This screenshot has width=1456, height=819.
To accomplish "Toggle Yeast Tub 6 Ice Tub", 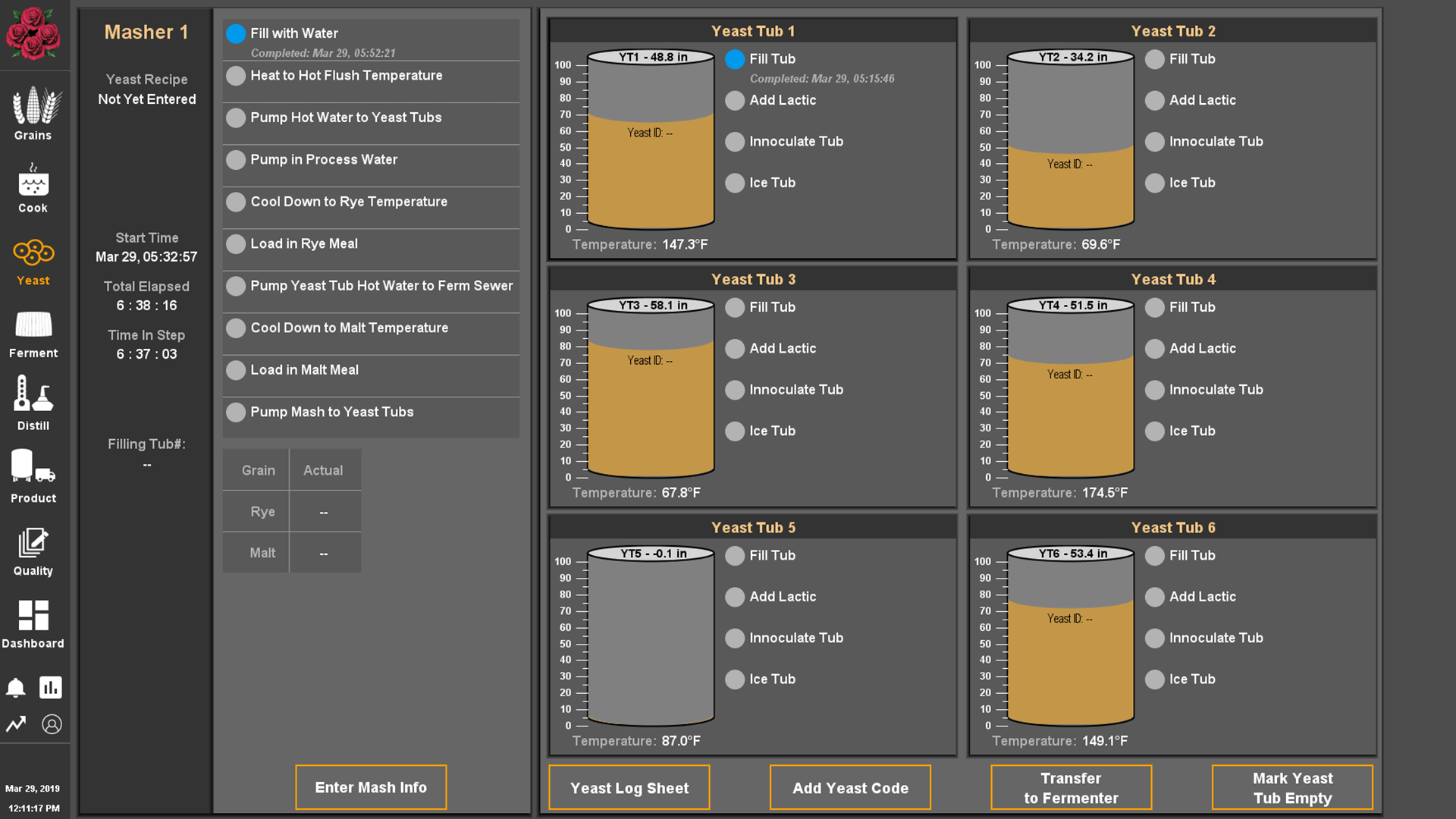I will click(1155, 679).
